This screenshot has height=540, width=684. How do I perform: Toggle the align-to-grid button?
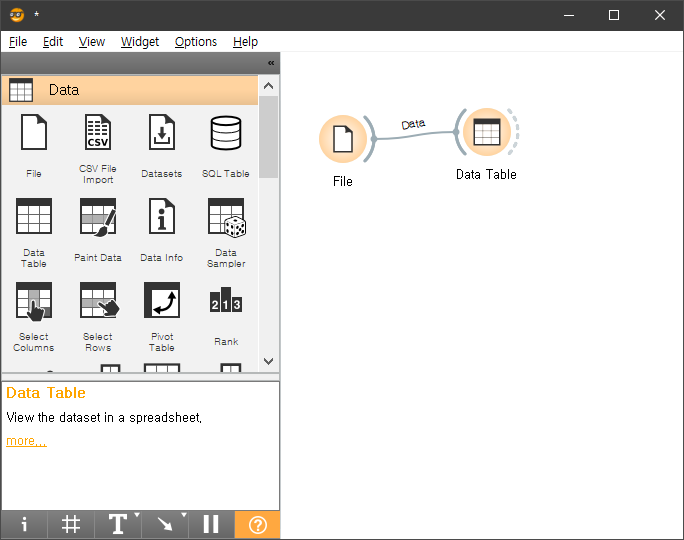[71, 524]
